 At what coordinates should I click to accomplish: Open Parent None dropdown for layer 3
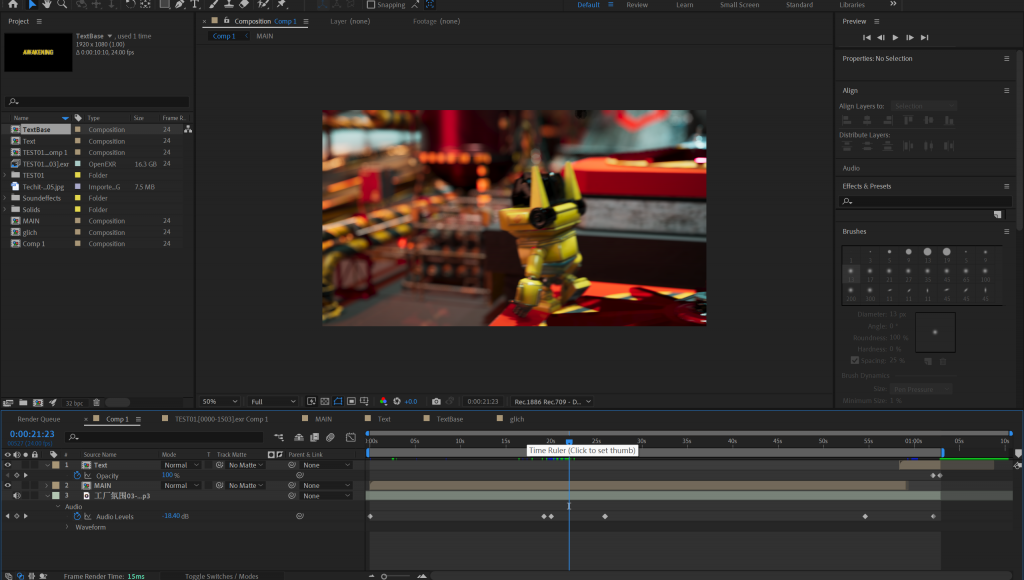[326, 496]
